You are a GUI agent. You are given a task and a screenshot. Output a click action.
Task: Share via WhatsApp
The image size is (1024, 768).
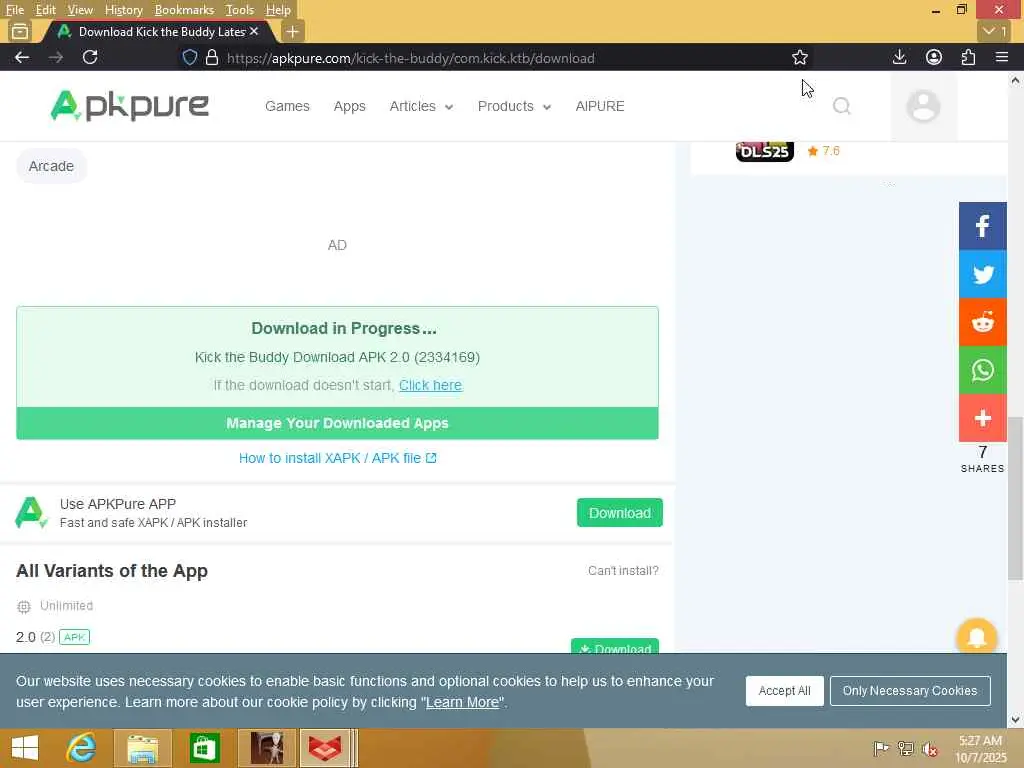[x=982, y=370]
